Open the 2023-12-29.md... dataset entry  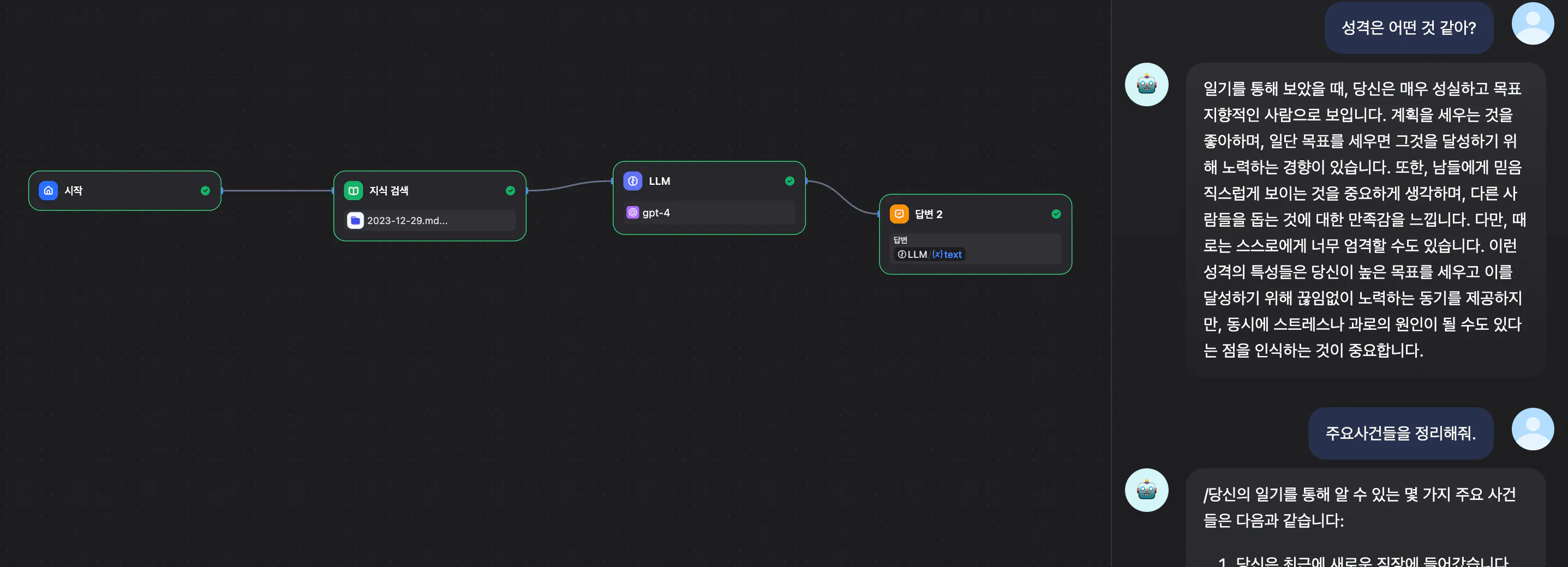tap(430, 220)
